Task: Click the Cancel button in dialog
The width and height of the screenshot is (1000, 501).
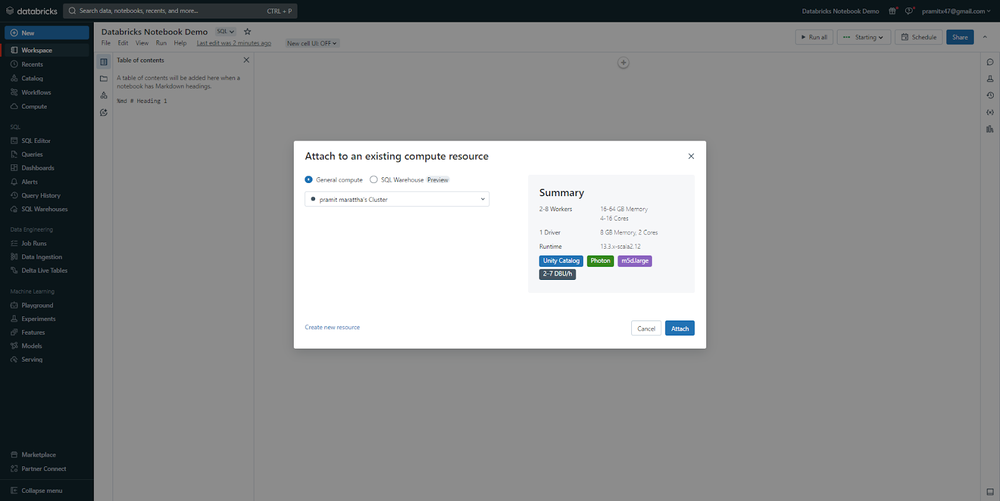Action: (x=646, y=328)
